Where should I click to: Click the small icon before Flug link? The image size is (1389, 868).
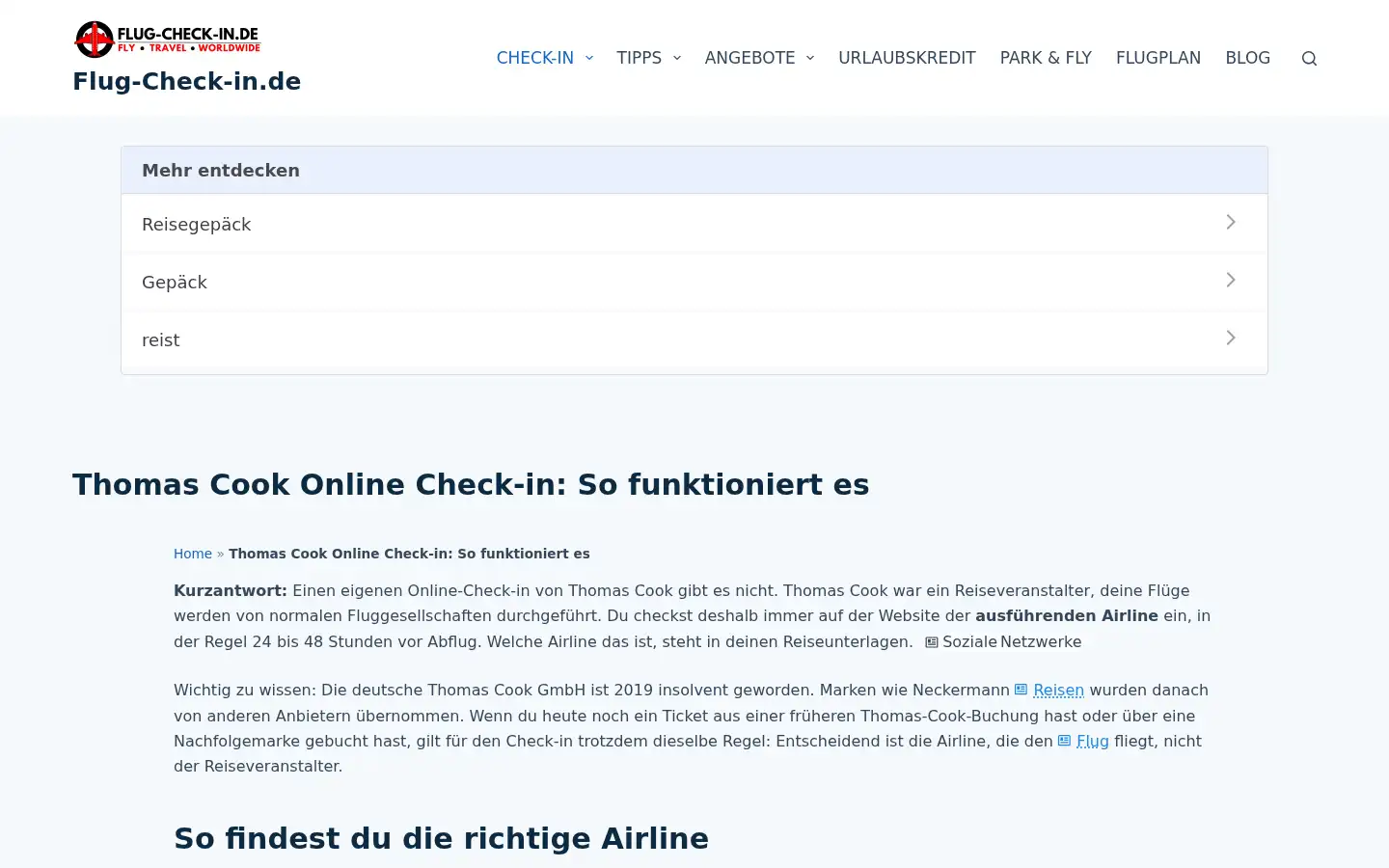(1064, 741)
